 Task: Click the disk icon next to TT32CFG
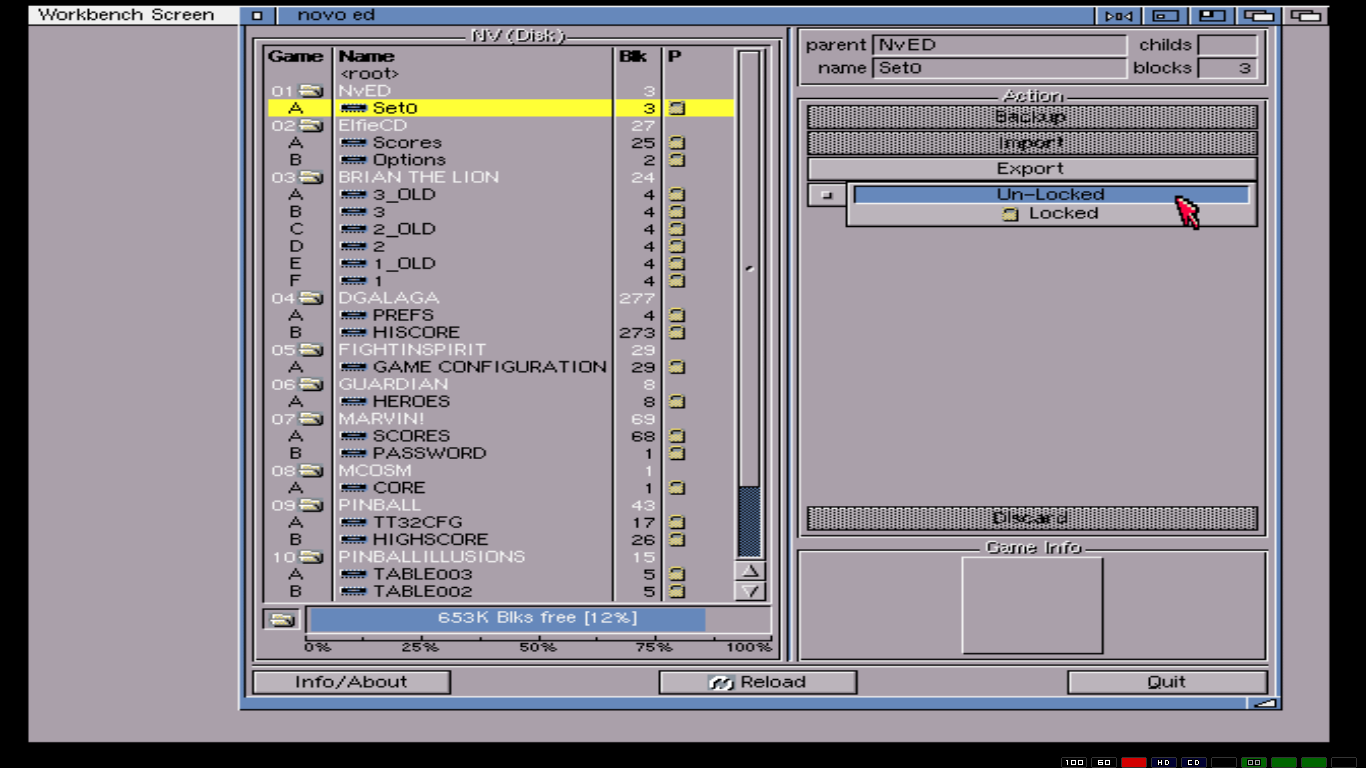pyautogui.click(x=353, y=522)
